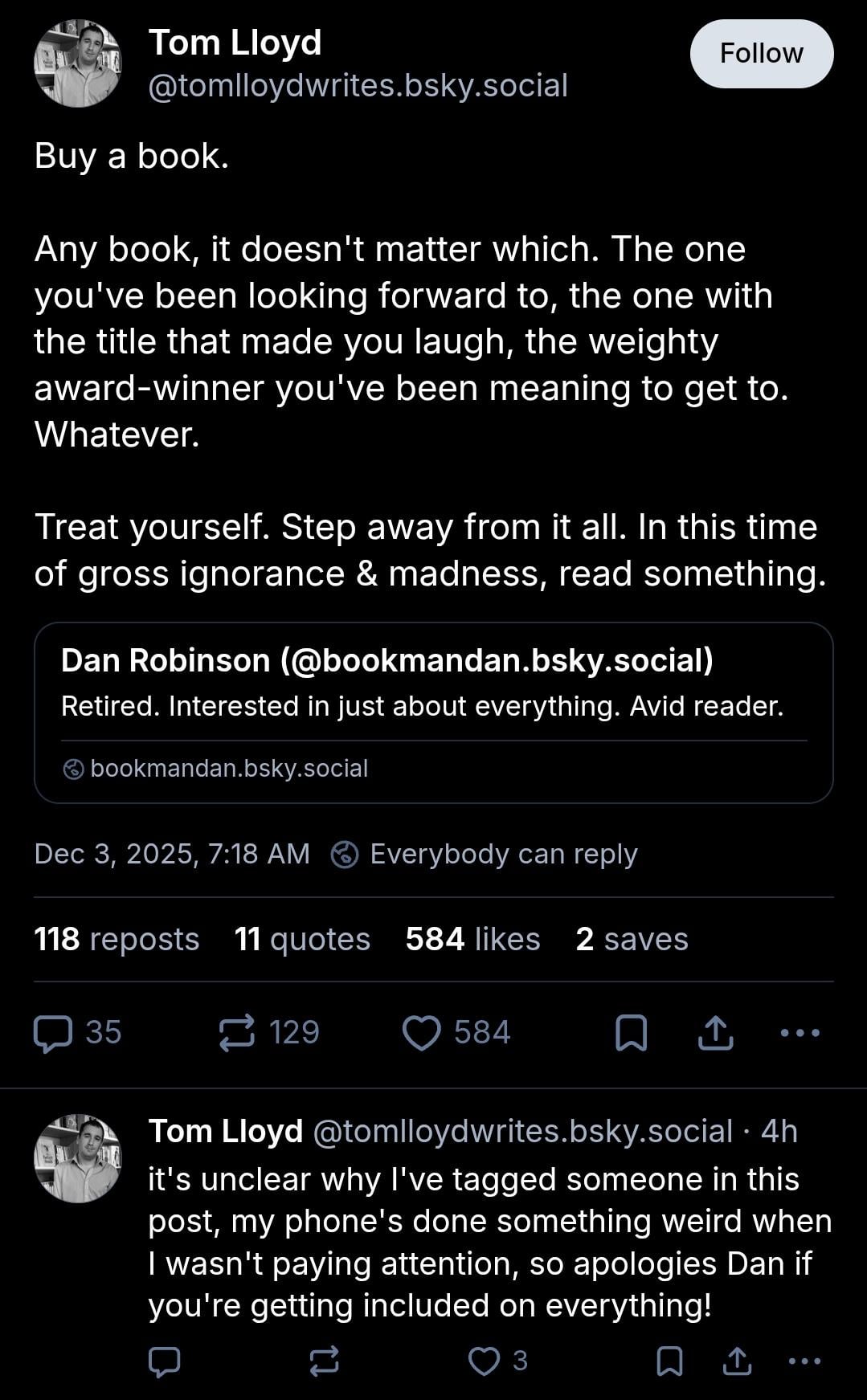Image resolution: width=867 pixels, height=1400 pixels.
Task: Open Dan Robinson's profile link card
Action: pyautogui.click(x=433, y=712)
